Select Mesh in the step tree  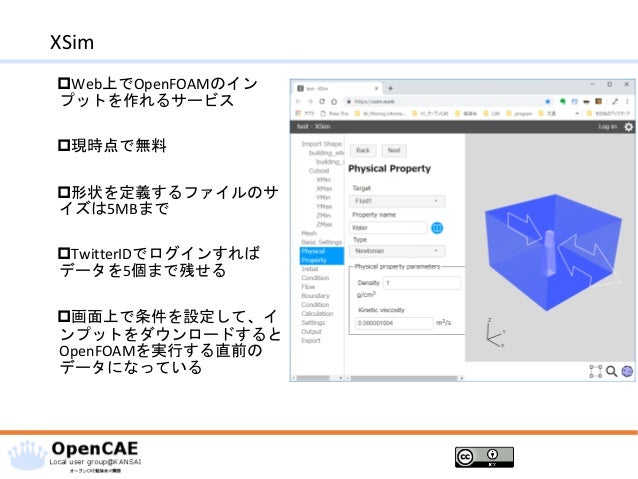pos(309,233)
